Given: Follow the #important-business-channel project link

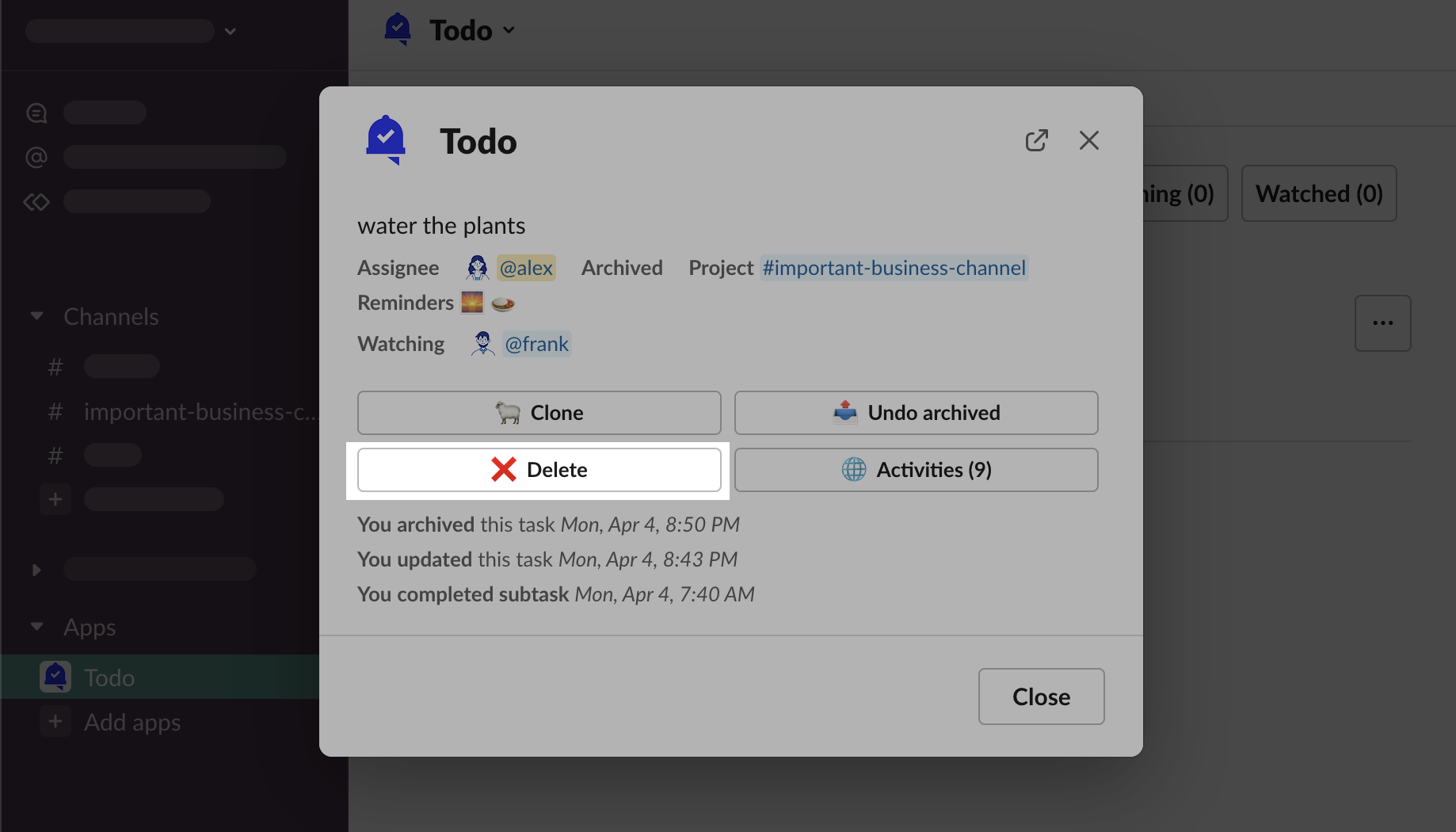Looking at the screenshot, I should [894, 268].
